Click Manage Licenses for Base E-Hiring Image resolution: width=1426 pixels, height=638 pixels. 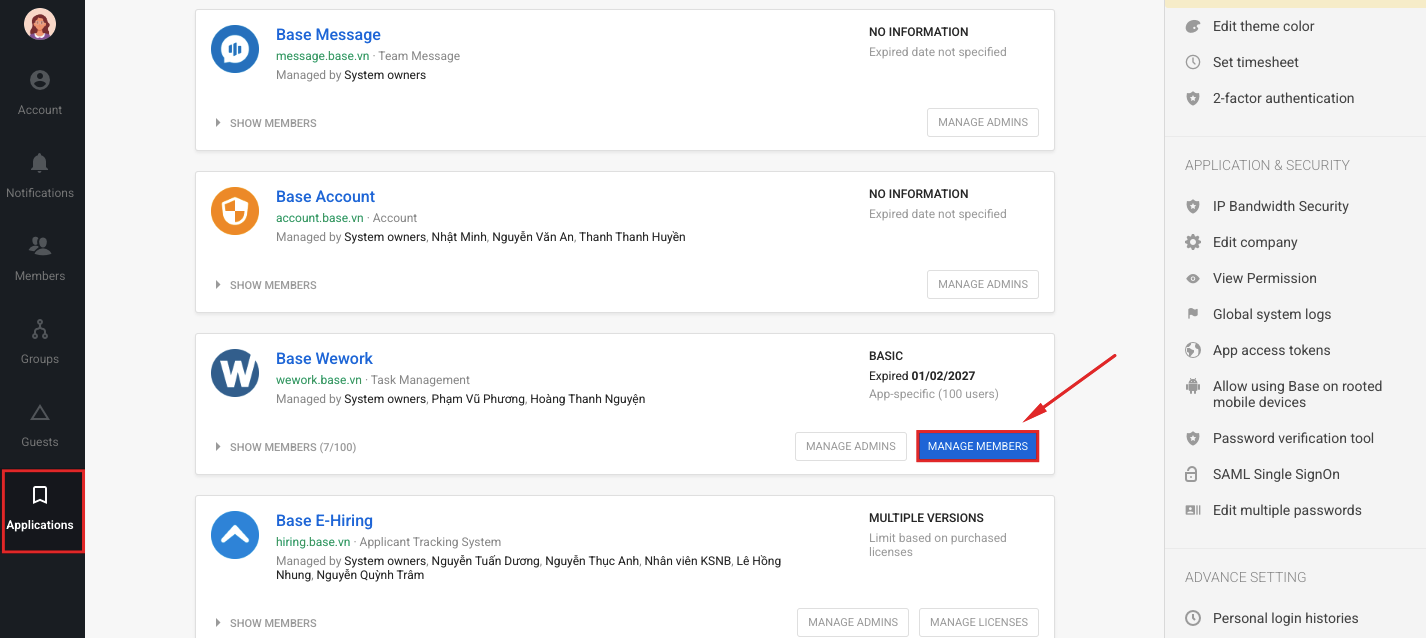click(979, 622)
